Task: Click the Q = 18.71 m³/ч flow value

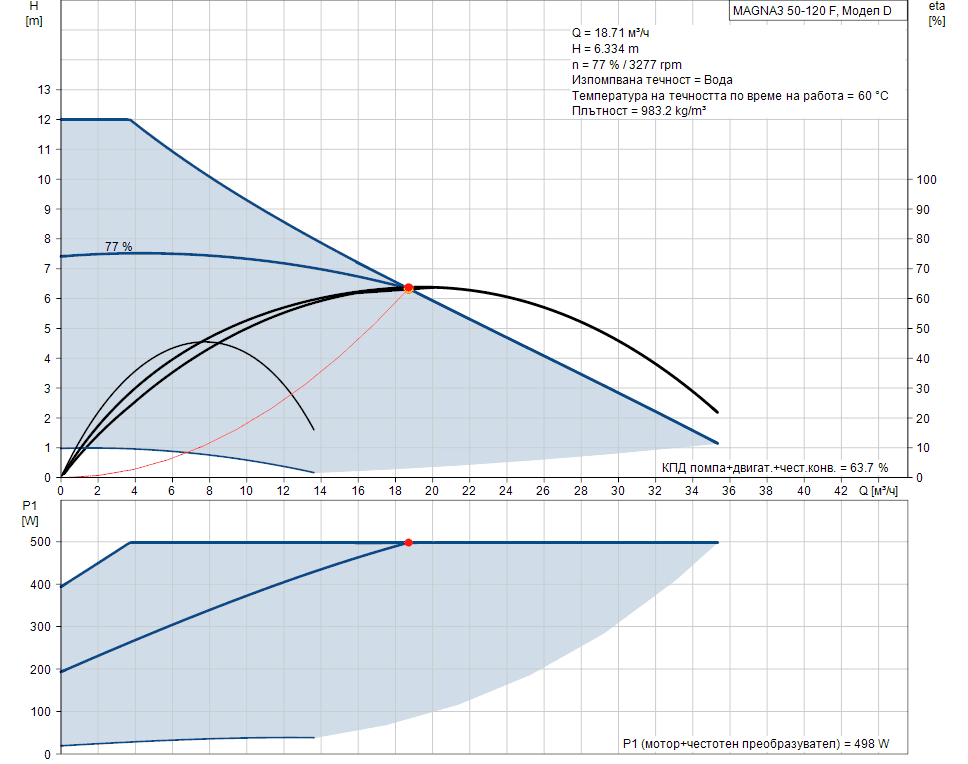Action: point(610,33)
